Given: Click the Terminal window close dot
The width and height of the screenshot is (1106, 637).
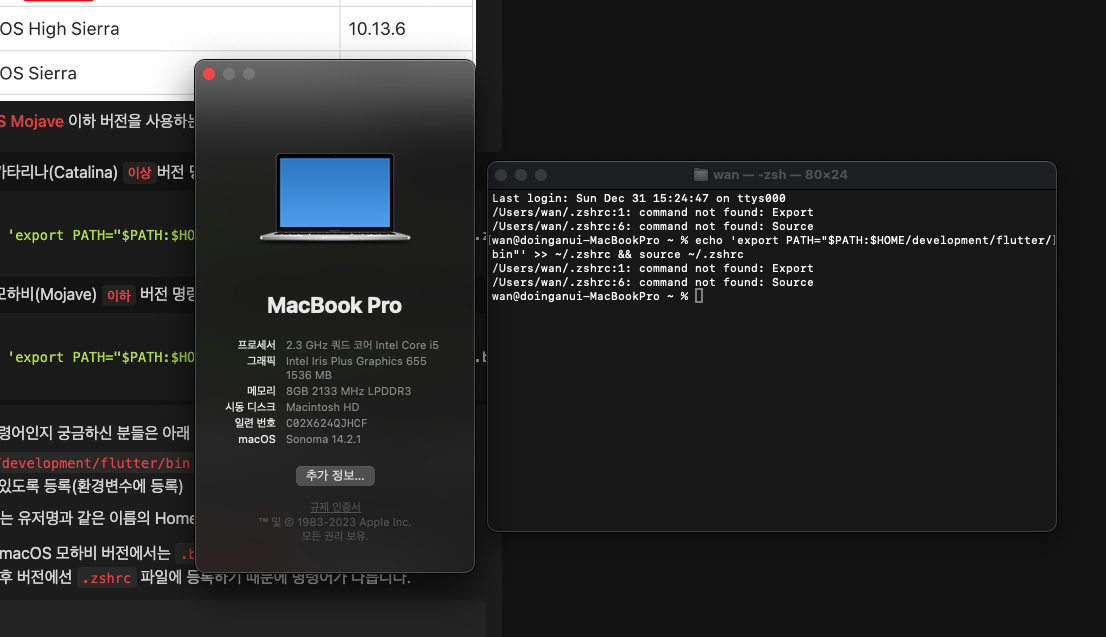Looking at the screenshot, I should pyautogui.click(x=501, y=175).
